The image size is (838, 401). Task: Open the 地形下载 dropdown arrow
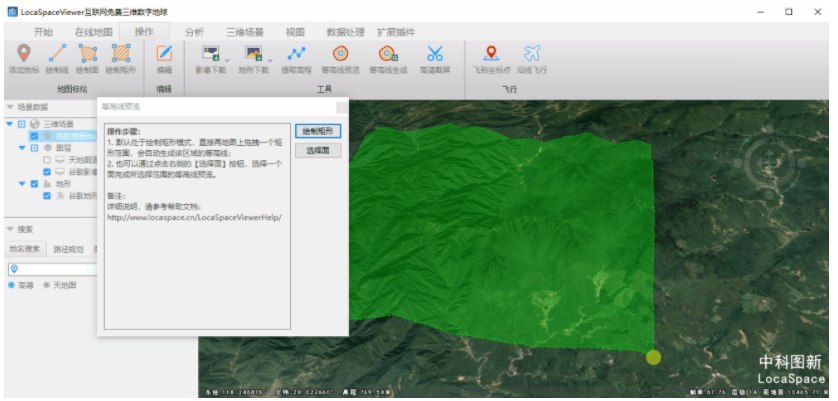270,60
